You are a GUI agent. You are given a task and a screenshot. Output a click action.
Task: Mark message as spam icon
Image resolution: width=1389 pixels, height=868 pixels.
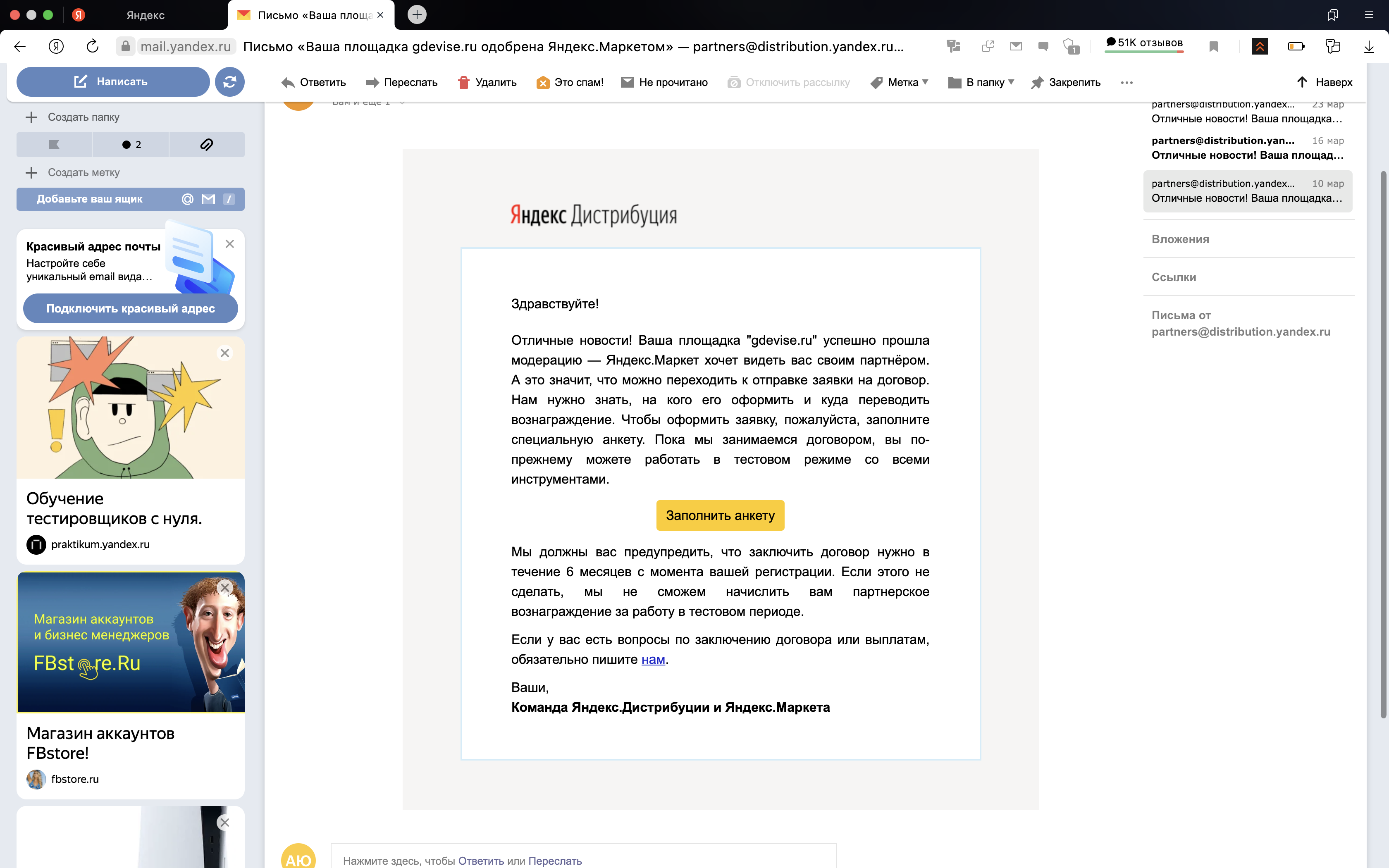[x=542, y=83]
